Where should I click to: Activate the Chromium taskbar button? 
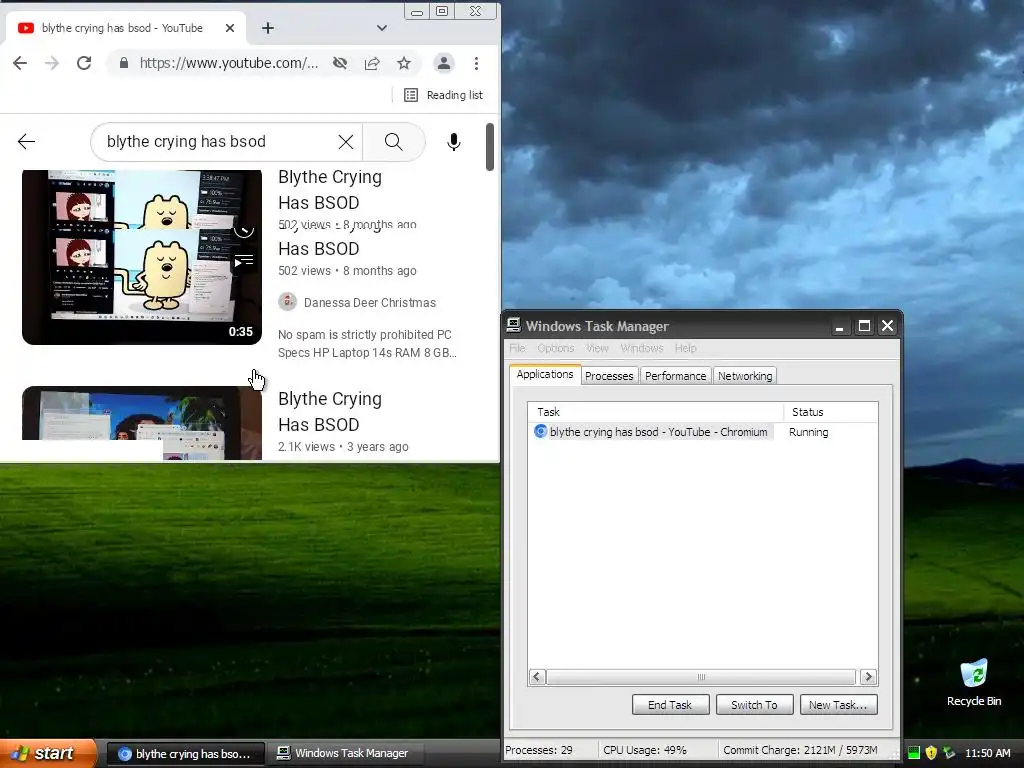186,754
